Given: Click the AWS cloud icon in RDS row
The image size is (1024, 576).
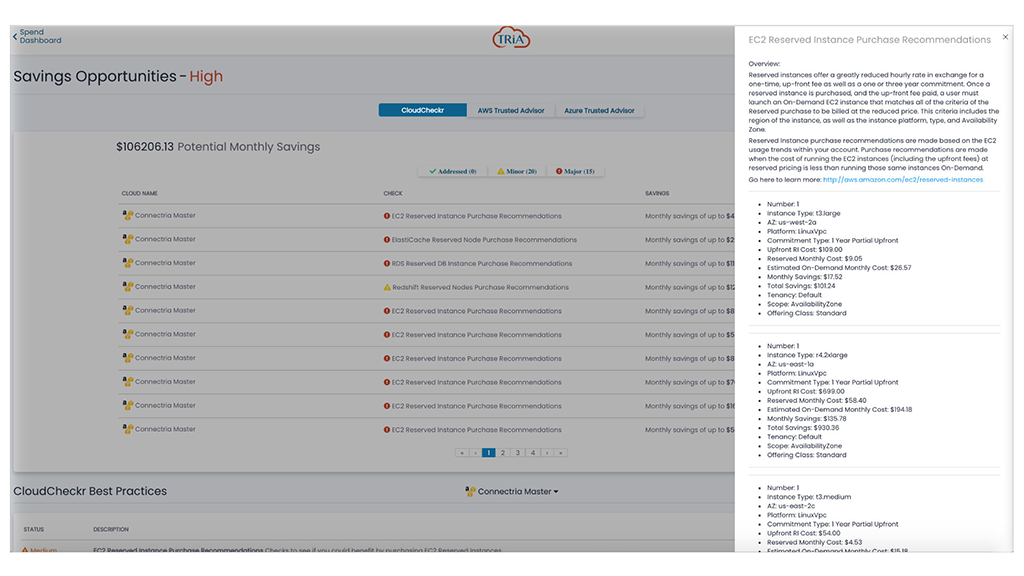Looking at the screenshot, I should pos(127,263).
